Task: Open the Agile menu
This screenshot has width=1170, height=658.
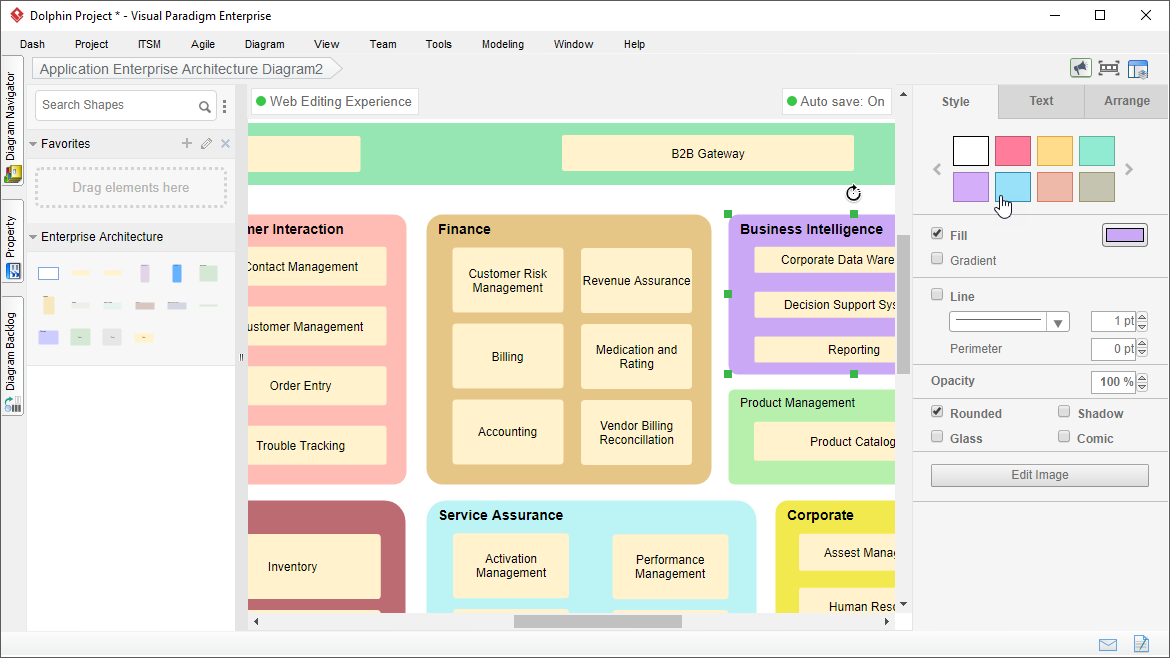Action: (x=203, y=44)
